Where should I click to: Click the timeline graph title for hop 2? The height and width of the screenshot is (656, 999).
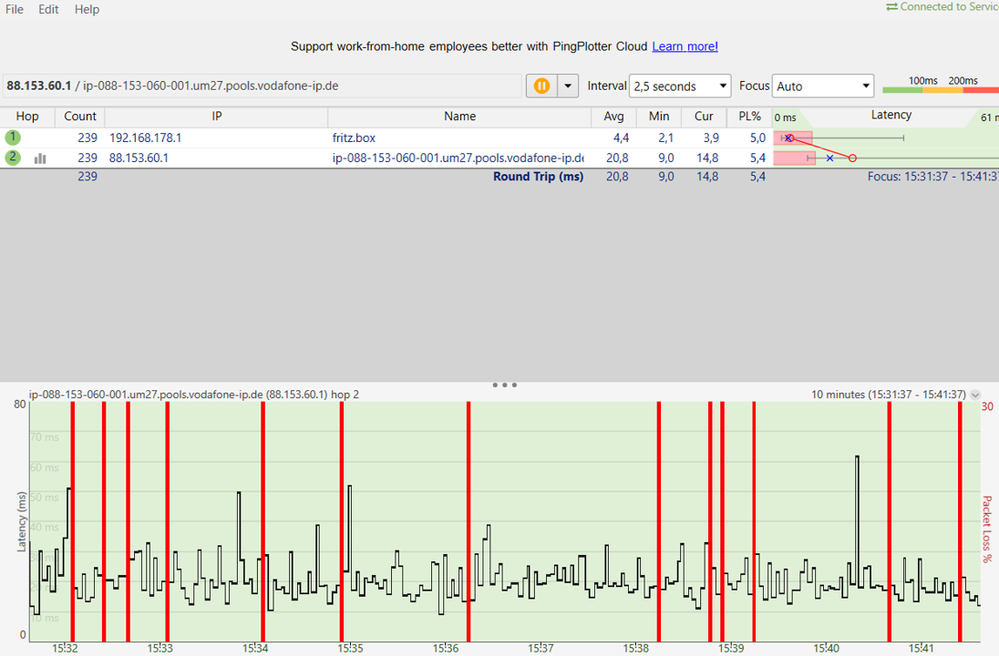(x=194, y=395)
